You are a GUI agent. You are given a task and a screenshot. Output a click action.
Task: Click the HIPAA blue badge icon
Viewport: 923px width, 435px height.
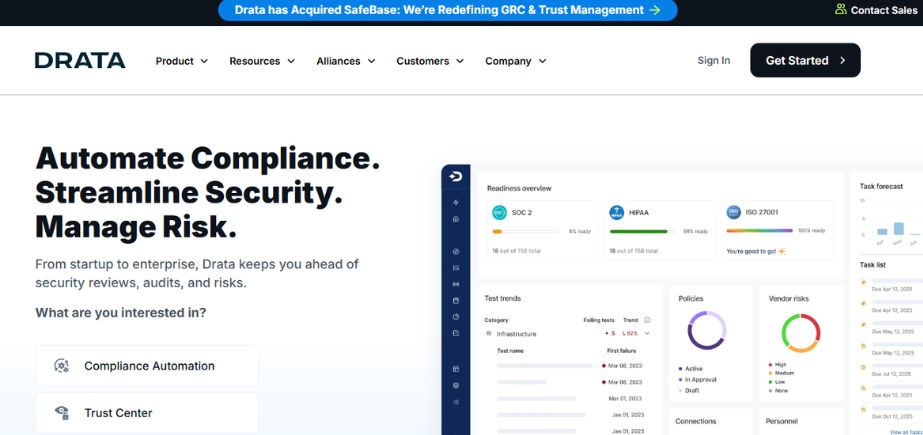616,212
